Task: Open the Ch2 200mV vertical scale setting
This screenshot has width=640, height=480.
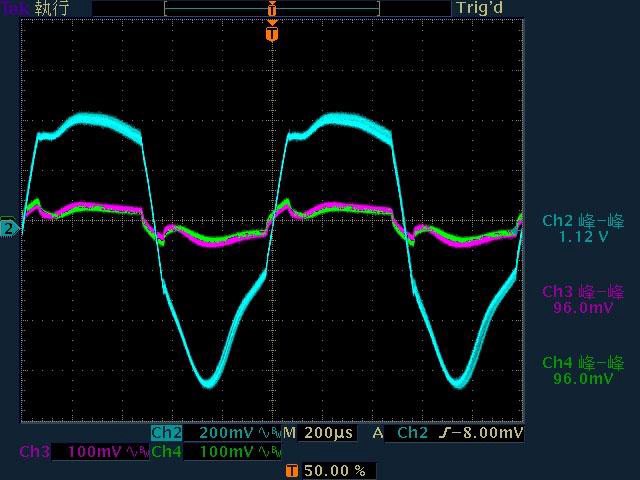Action: (225, 433)
